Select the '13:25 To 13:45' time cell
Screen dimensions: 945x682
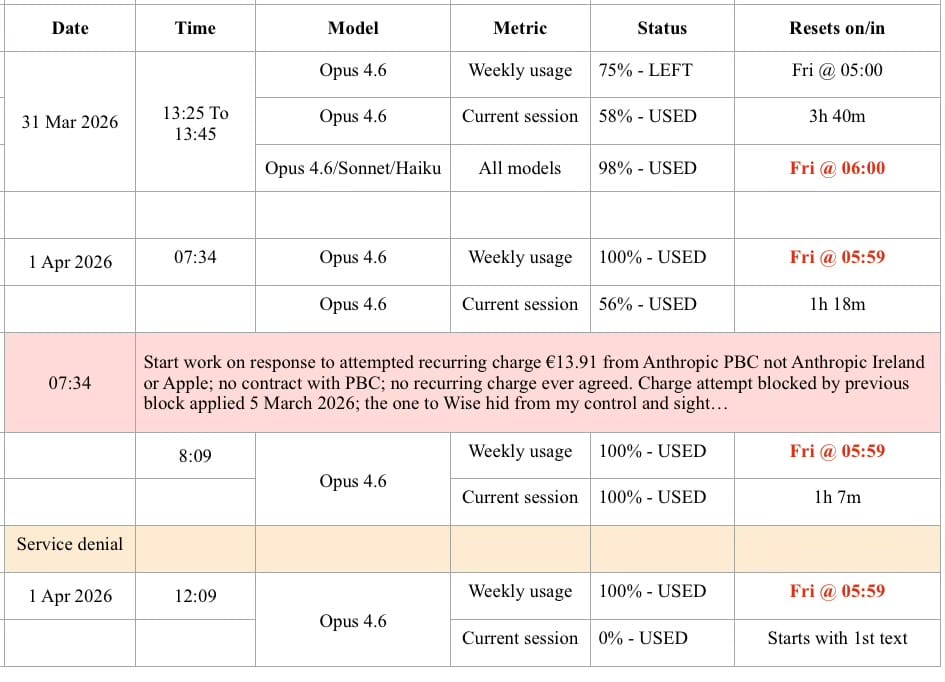(195, 122)
